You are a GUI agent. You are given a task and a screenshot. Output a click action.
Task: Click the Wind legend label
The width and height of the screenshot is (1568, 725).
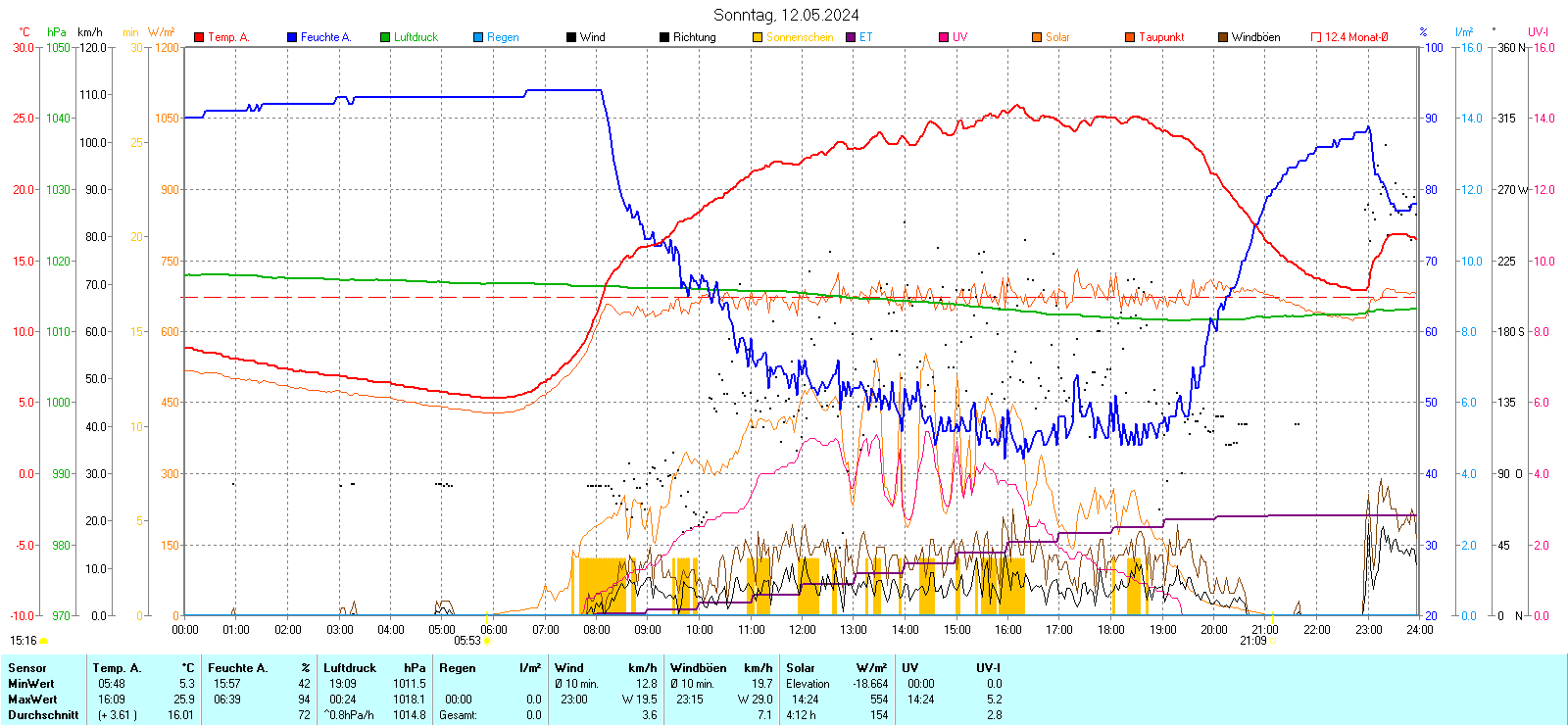592,37
